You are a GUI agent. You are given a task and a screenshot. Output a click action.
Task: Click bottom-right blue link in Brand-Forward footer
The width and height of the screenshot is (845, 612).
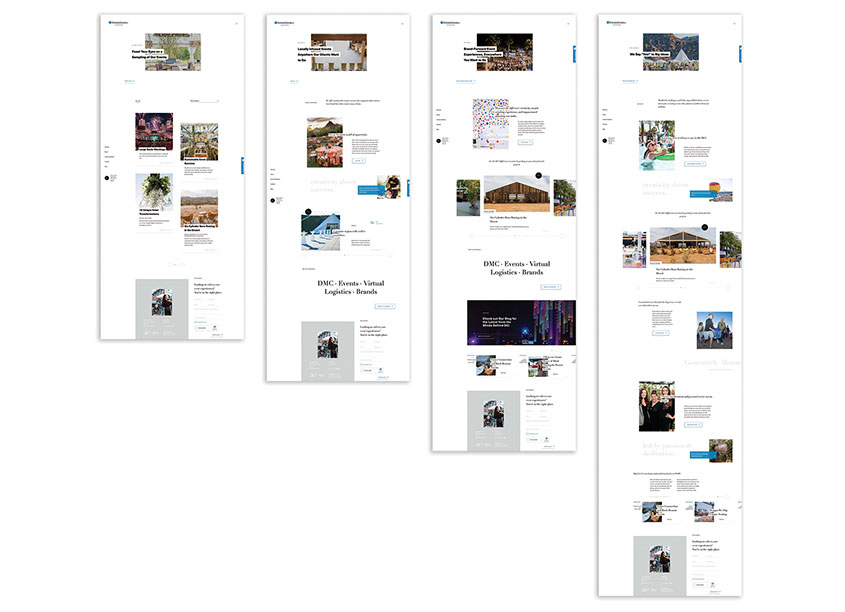(x=548, y=447)
